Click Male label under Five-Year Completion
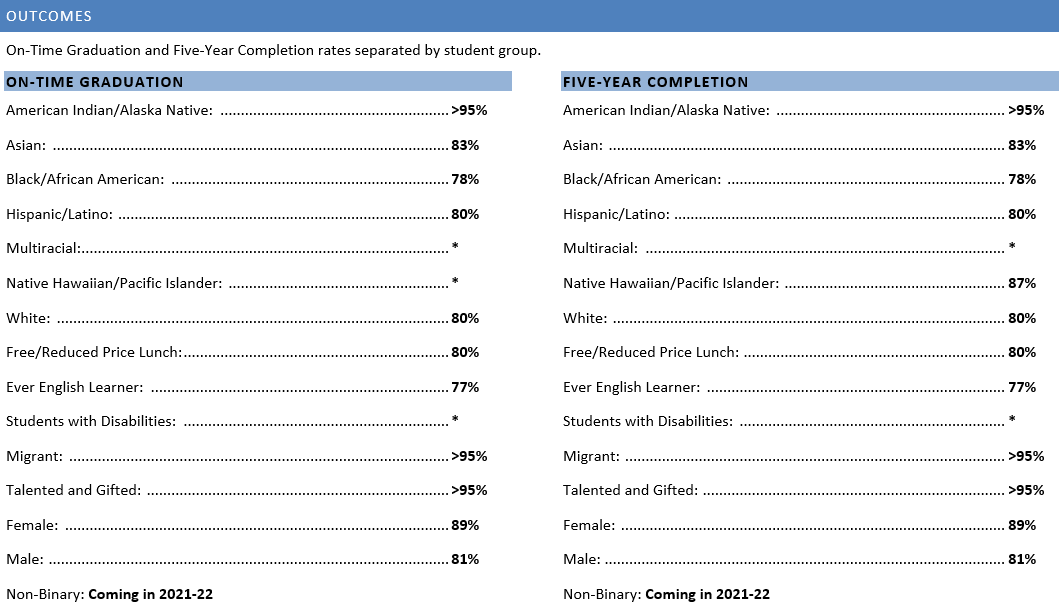This screenshot has width=1059, height=607. point(581,559)
